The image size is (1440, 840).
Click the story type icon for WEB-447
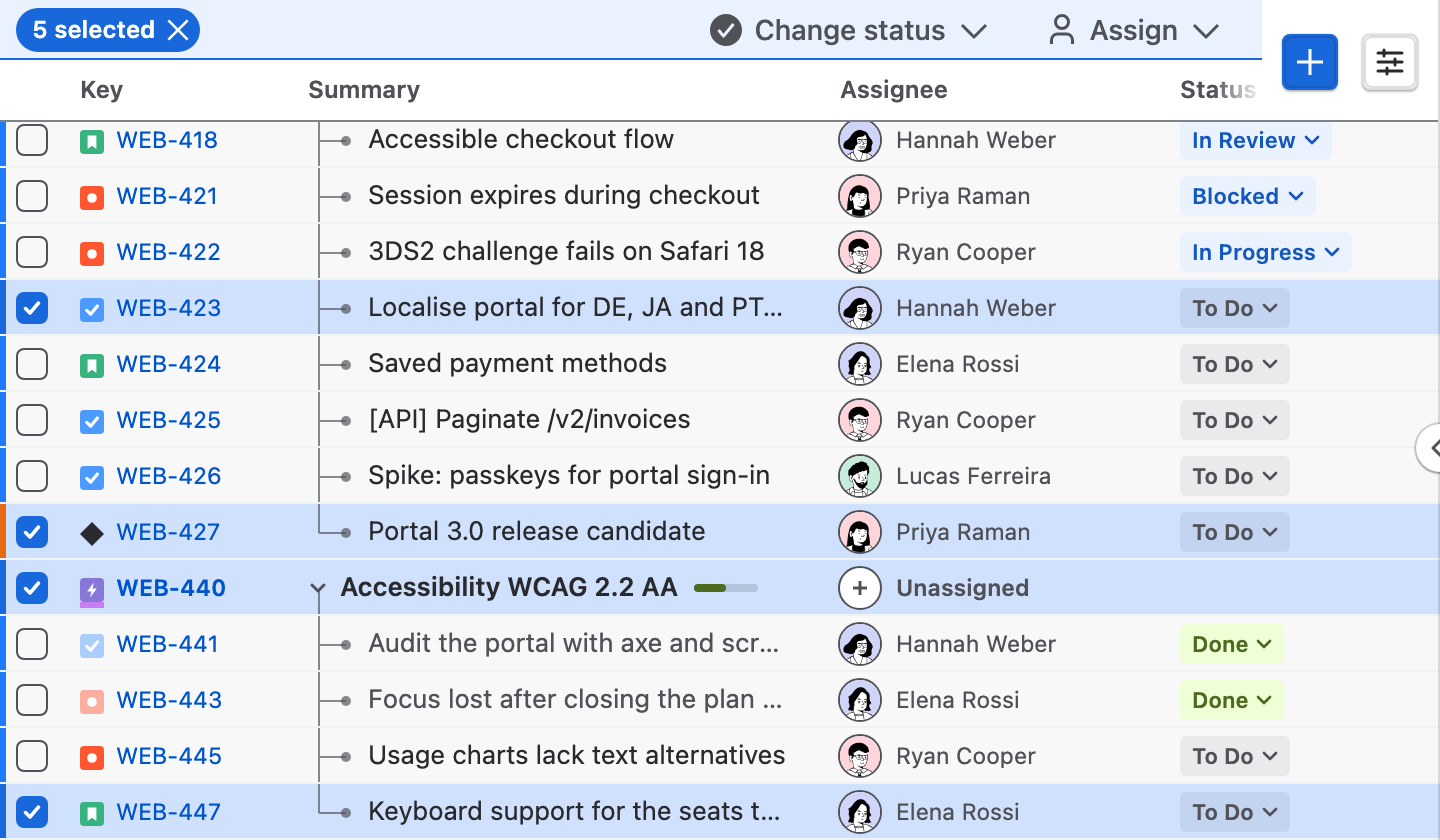pyautogui.click(x=92, y=813)
